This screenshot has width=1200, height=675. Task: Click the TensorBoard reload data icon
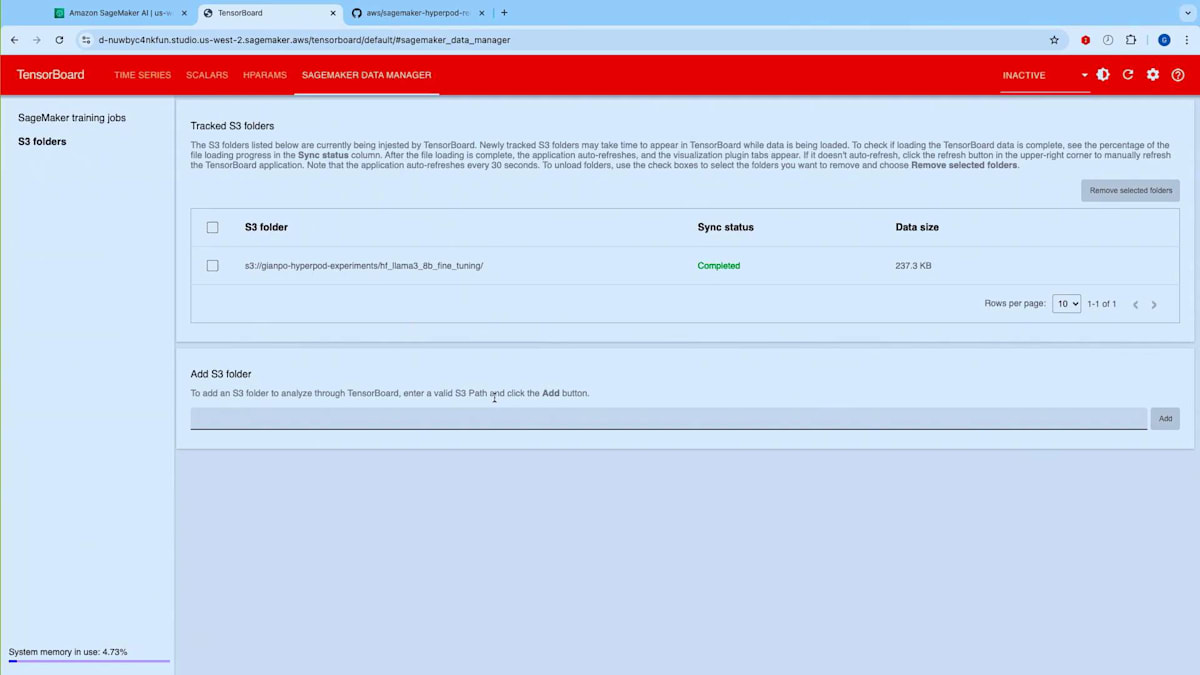[1128, 75]
